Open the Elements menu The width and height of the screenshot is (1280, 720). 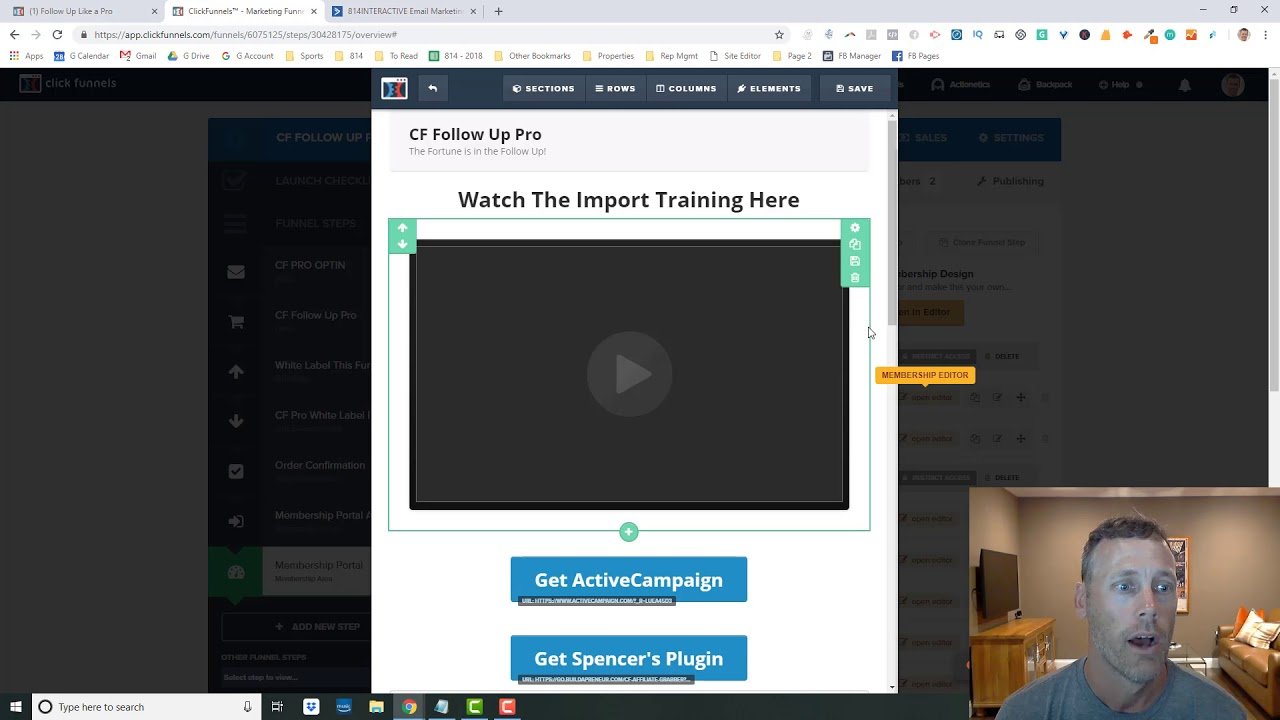click(769, 88)
